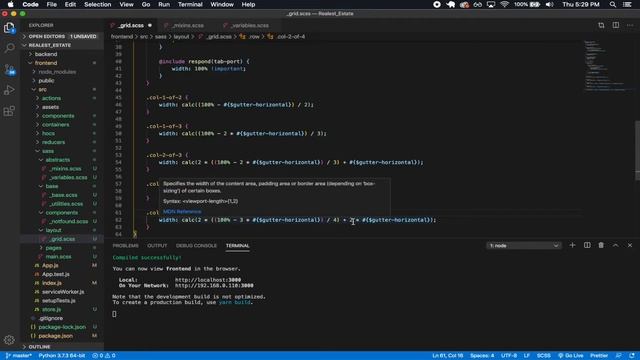Open the macOS Control Center list icon
Viewport: 640px width, 360px height.
click(627, 4)
